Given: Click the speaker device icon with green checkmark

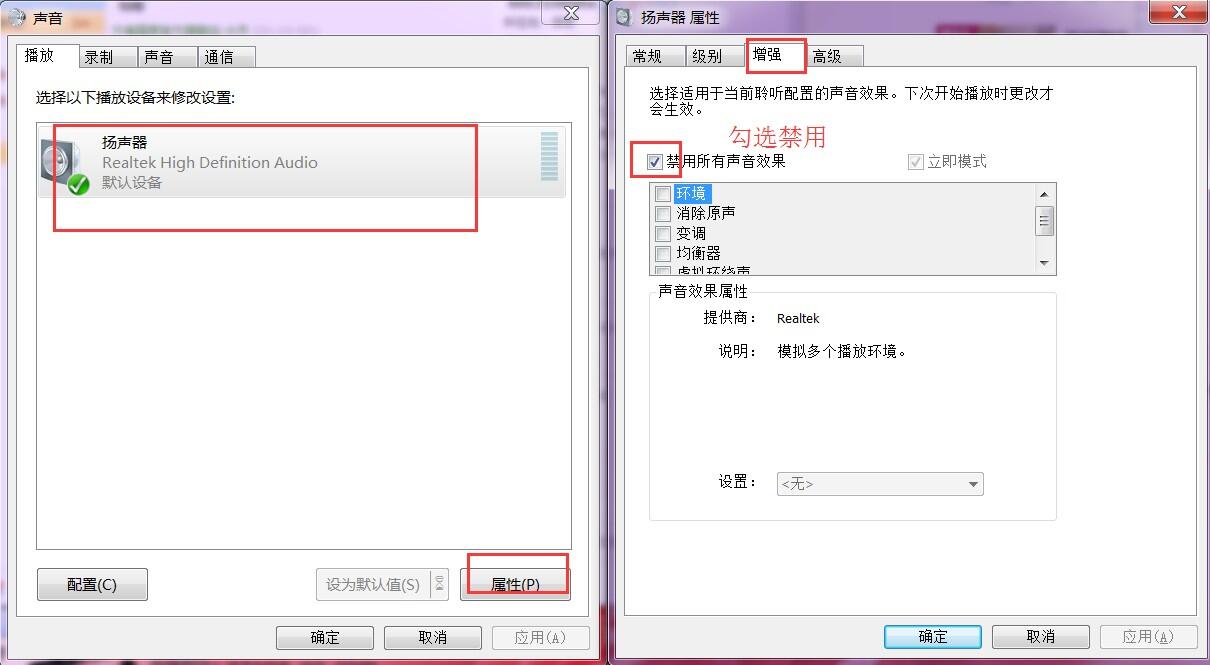Looking at the screenshot, I should pyautogui.click(x=65, y=166).
